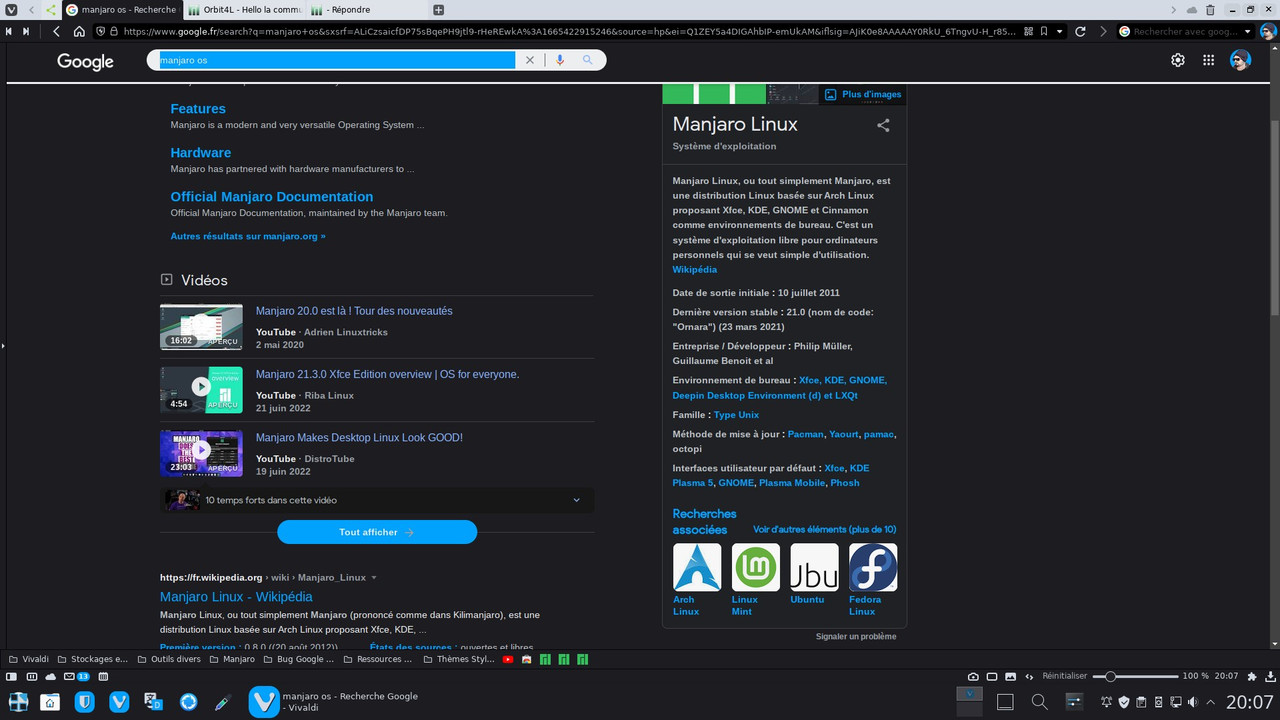Open the taskbar search magnifier

[x=1039, y=702]
